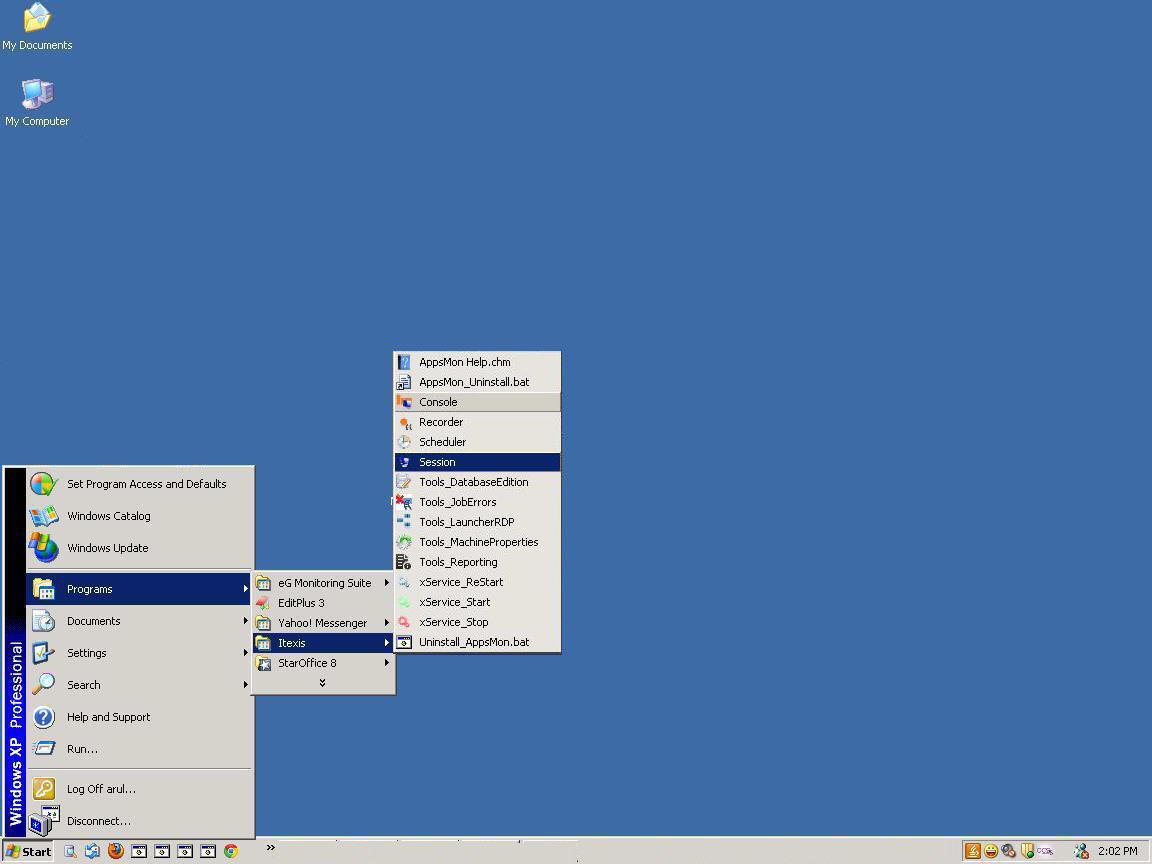Click the green xService_Start icon
Viewport: 1152px width, 864px height.
click(404, 602)
